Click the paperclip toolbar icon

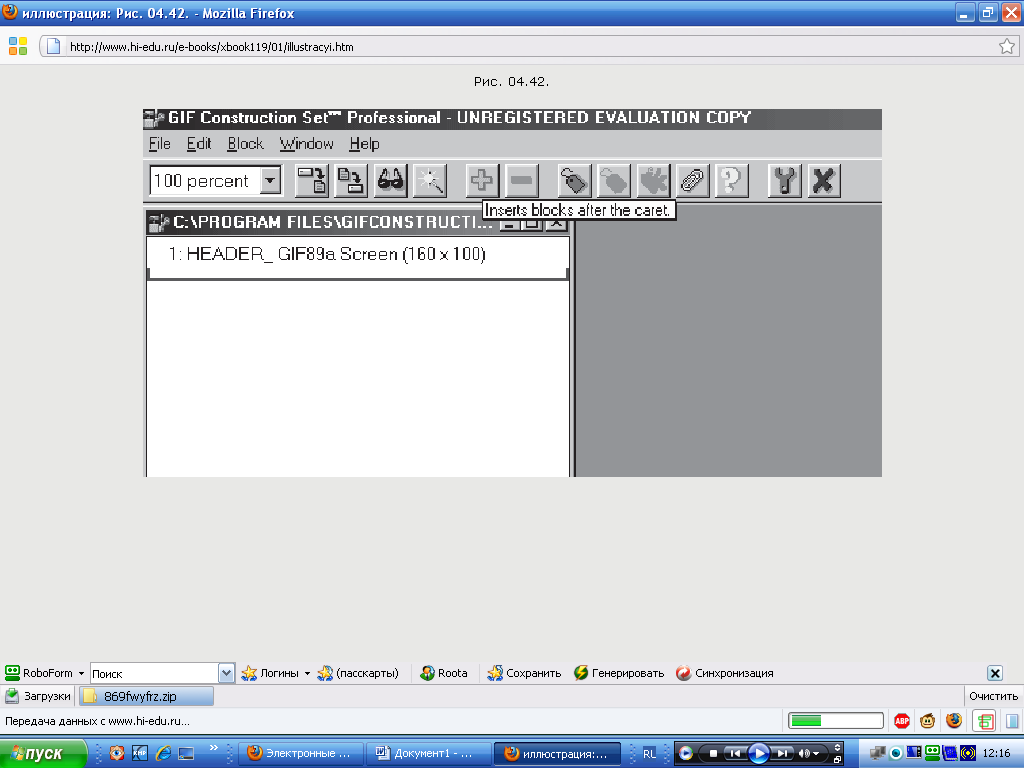click(692, 180)
